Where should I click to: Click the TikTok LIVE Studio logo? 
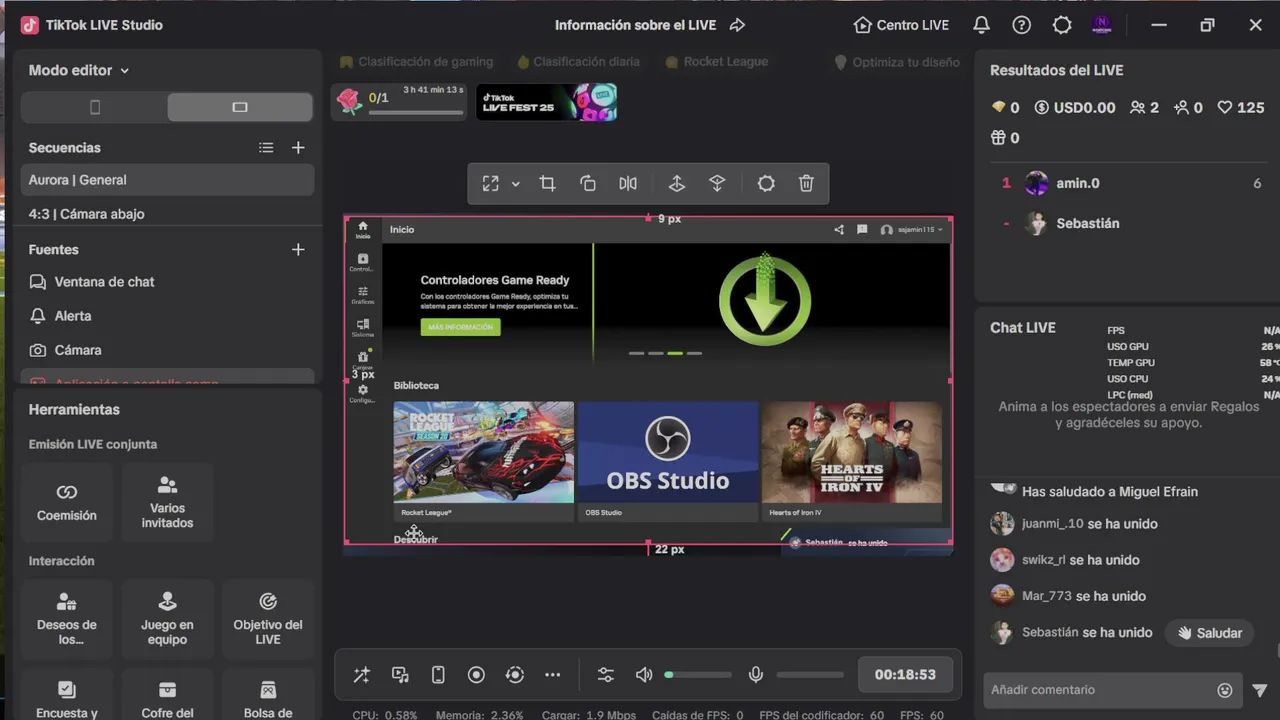(x=30, y=25)
